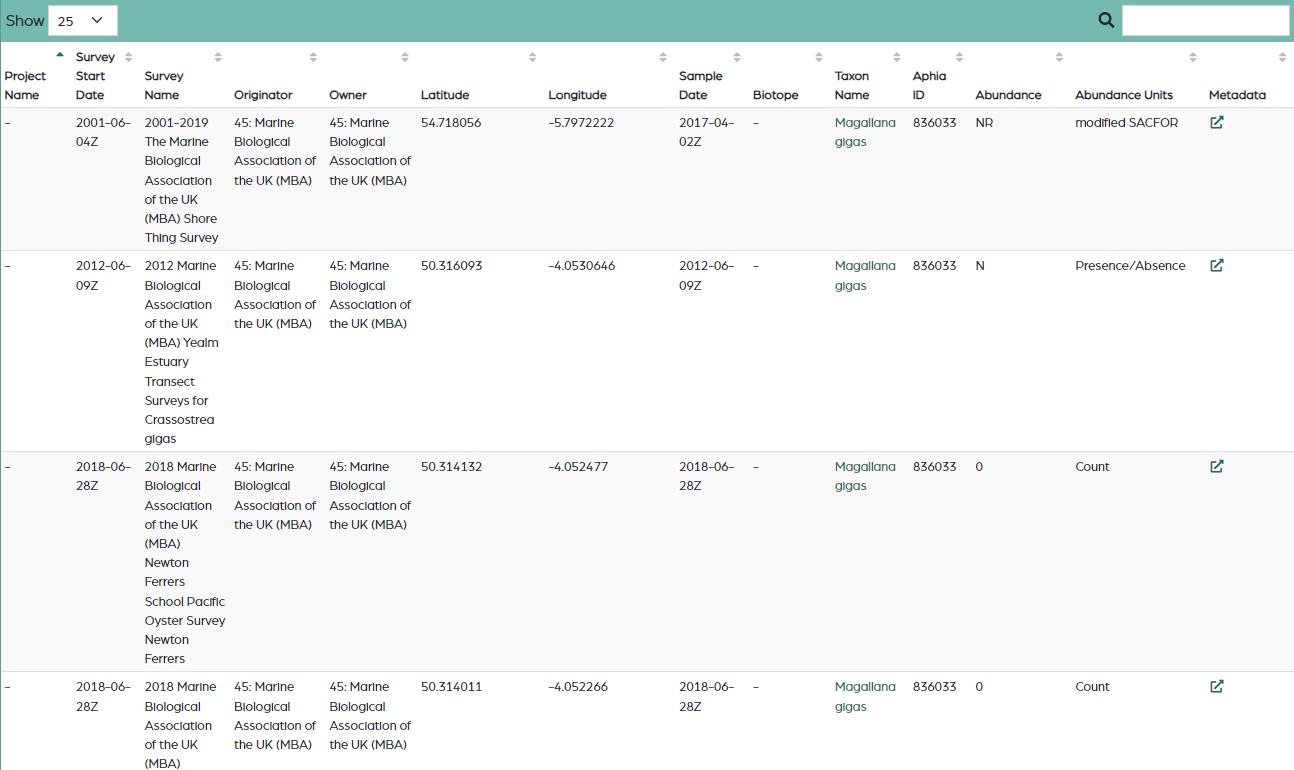Click the Taxon Name column header

pyautogui.click(x=852, y=85)
